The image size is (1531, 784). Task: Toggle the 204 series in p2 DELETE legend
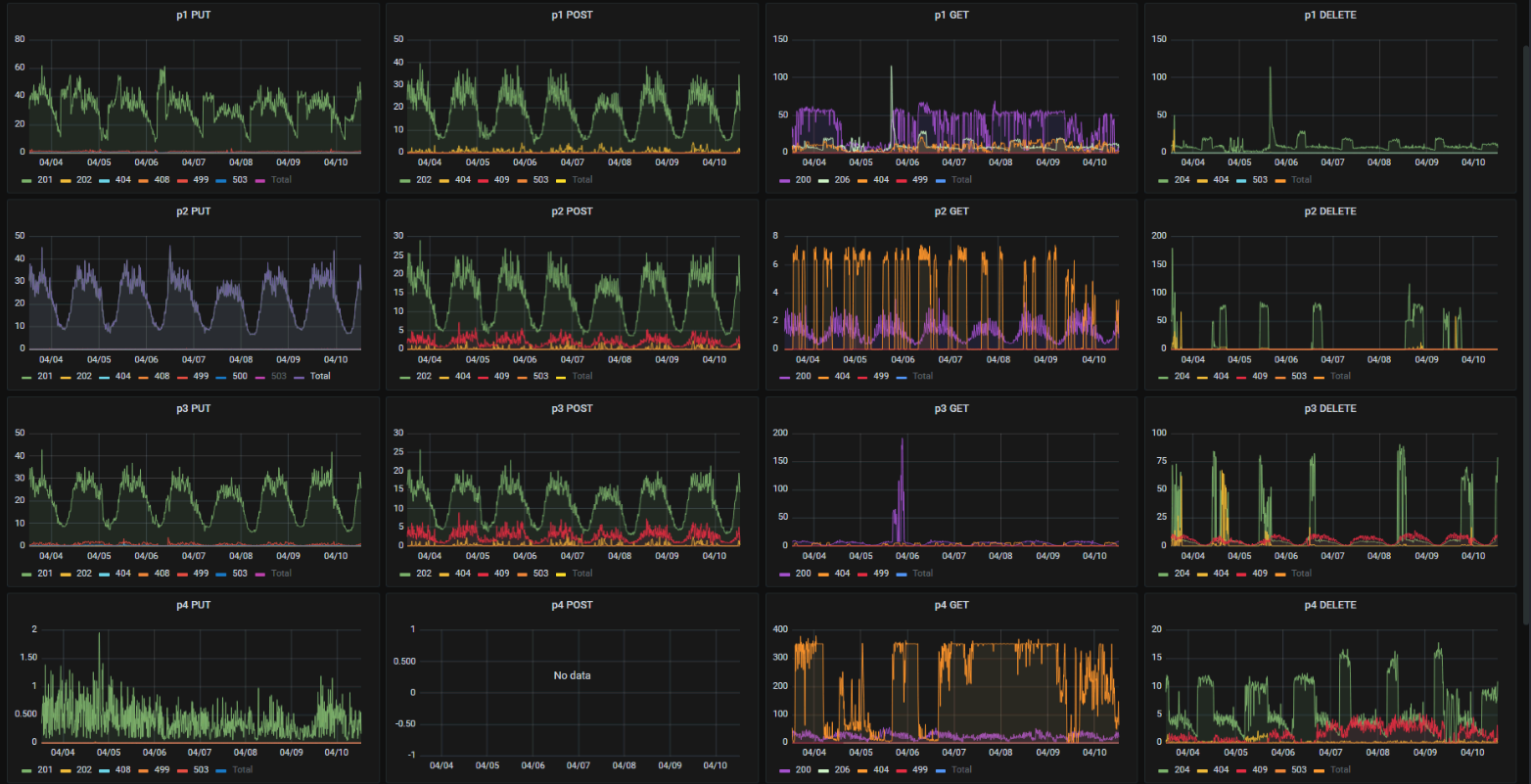coord(1182,376)
